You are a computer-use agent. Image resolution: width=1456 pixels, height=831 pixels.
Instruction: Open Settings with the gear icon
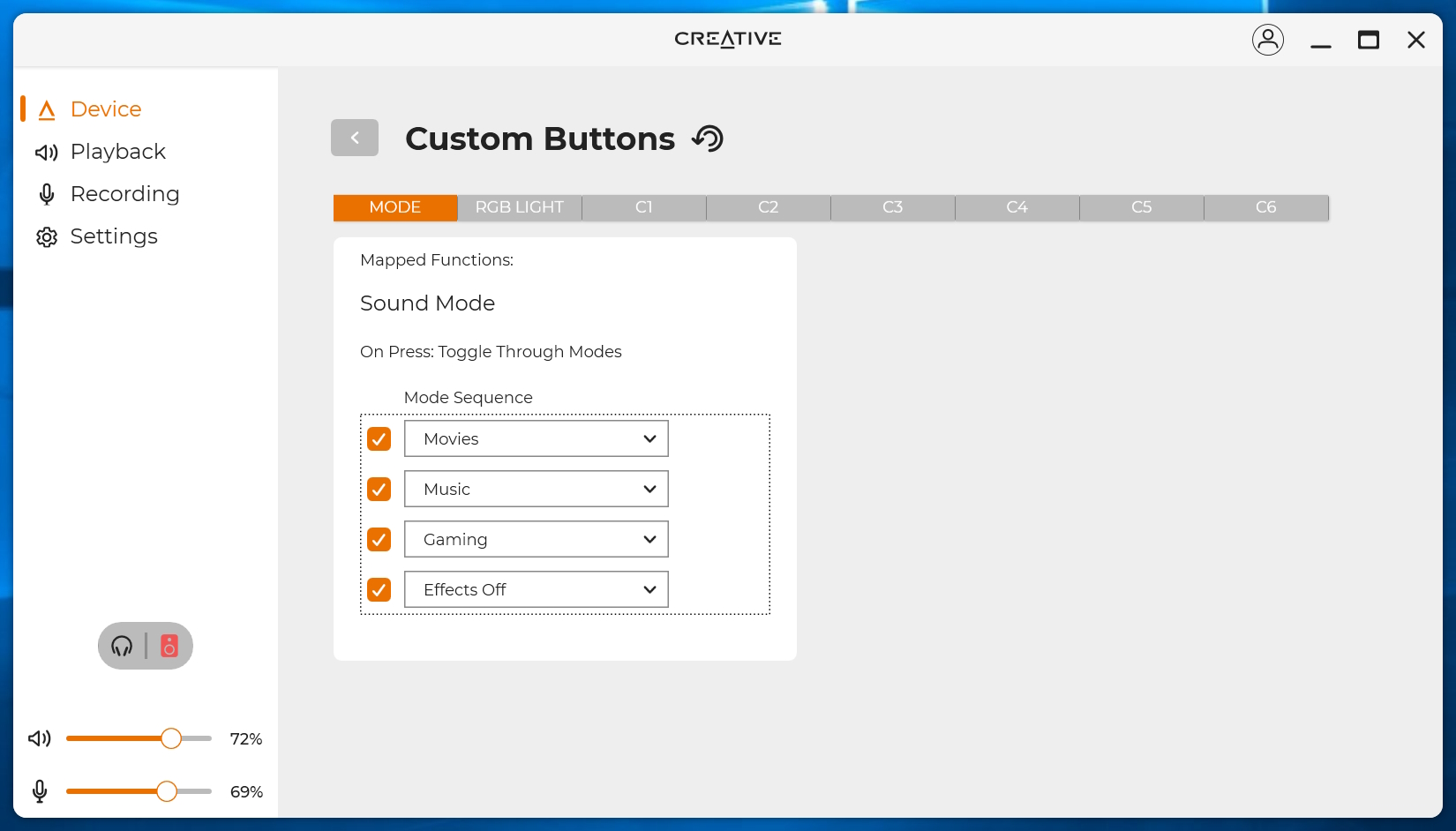coord(47,237)
